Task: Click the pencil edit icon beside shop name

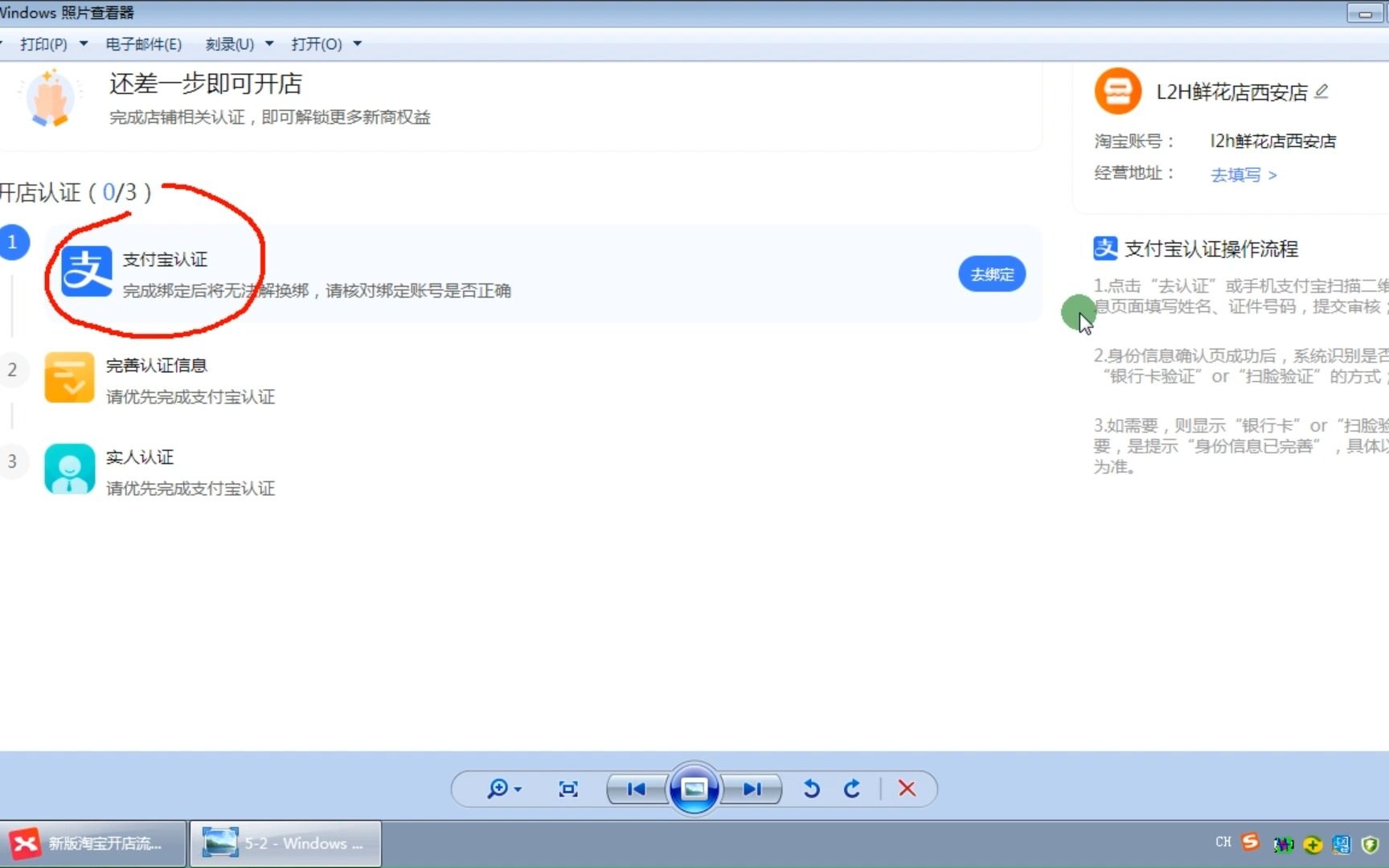Action: pyautogui.click(x=1321, y=92)
